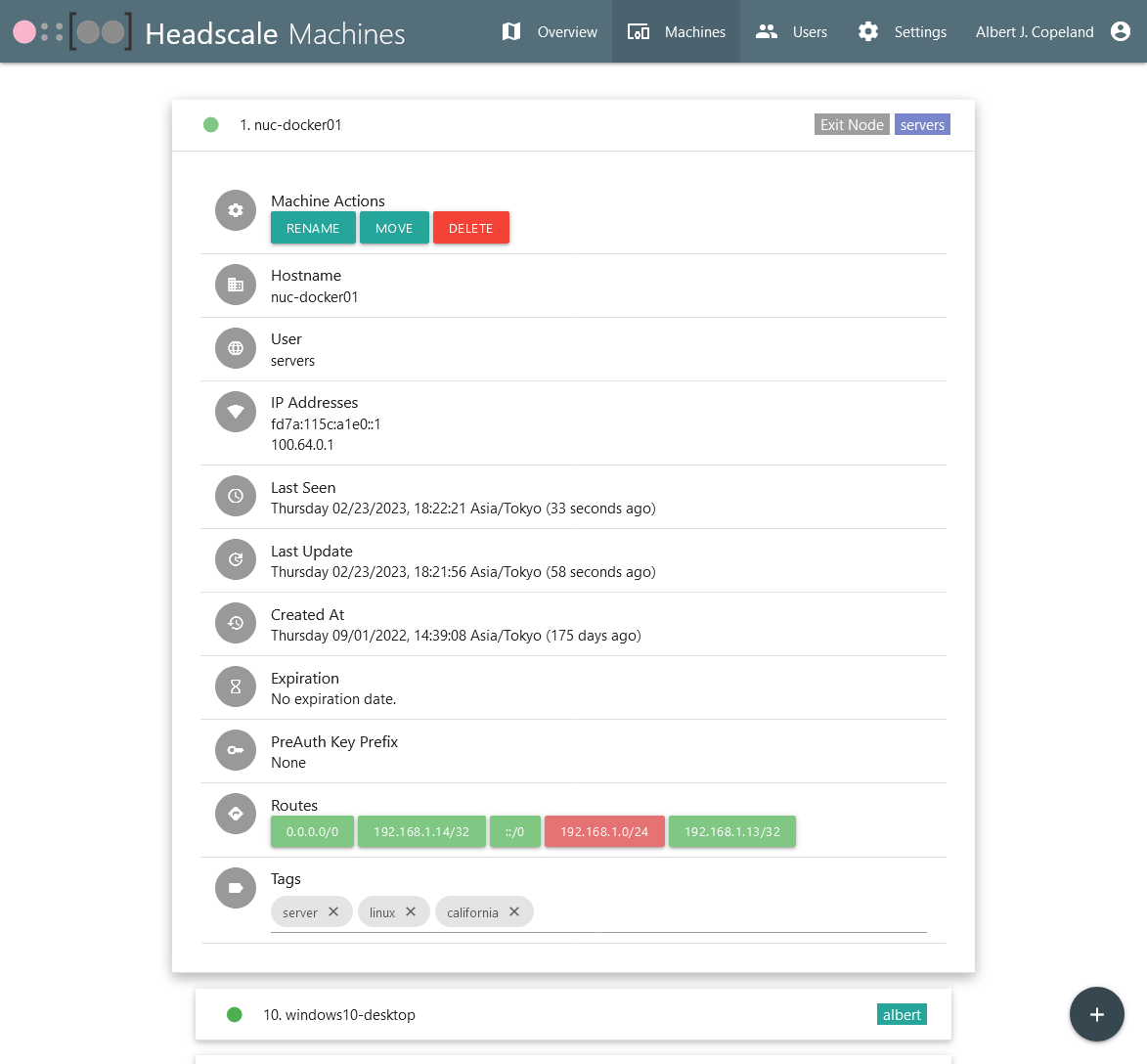Delete the machine with DELETE button
Viewport: 1147px width, 1064px height.
(470, 228)
